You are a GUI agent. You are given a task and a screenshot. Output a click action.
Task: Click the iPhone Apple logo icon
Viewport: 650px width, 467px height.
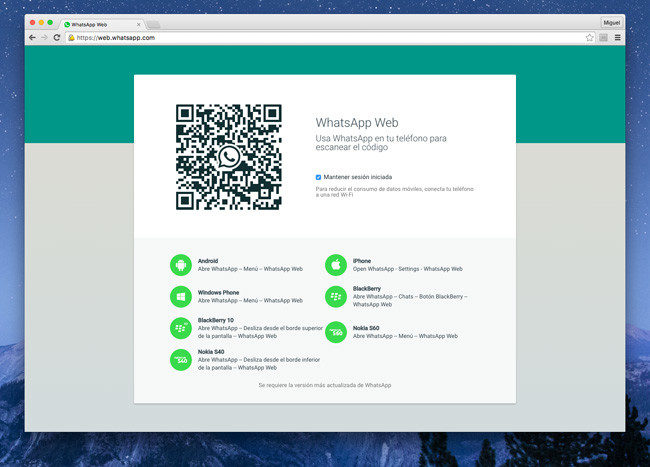[336, 265]
